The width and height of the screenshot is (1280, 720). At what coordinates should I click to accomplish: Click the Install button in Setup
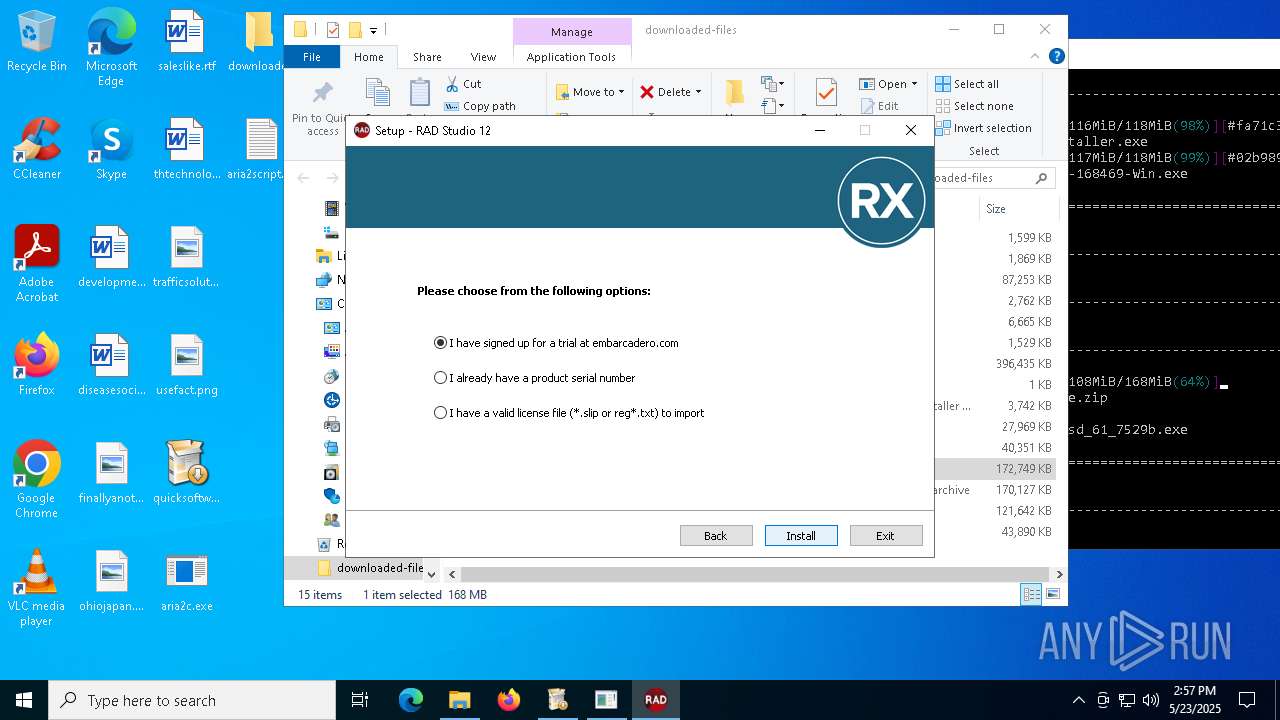pos(801,536)
